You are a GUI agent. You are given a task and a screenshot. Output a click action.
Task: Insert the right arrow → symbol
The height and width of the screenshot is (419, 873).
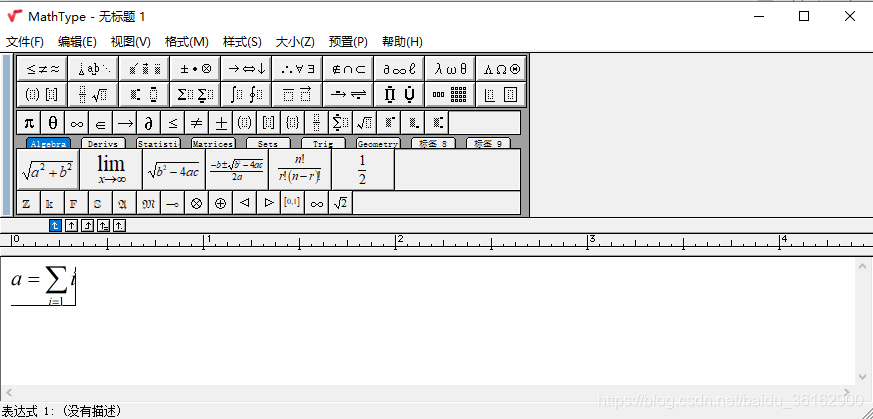click(x=125, y=122)
